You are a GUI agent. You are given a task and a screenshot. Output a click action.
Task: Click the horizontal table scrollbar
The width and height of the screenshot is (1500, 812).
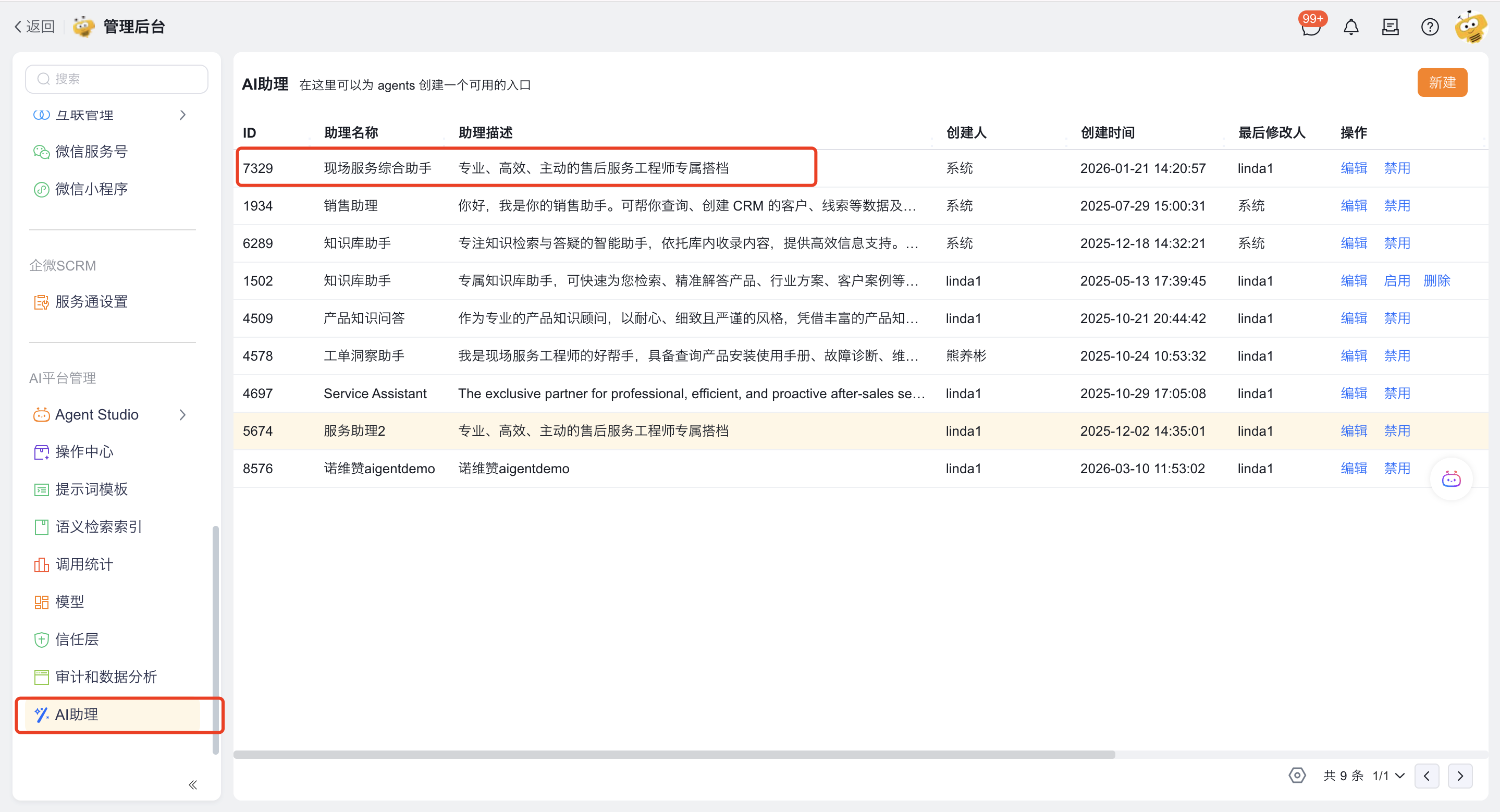point(674,754)
